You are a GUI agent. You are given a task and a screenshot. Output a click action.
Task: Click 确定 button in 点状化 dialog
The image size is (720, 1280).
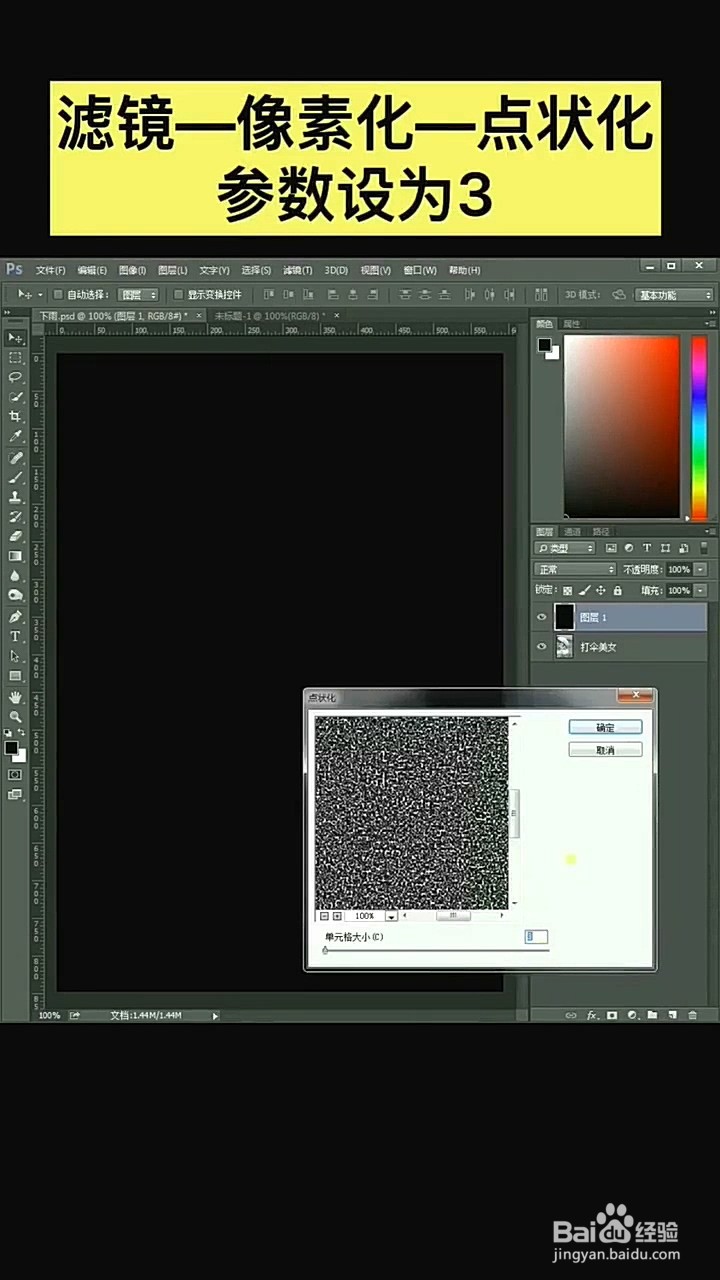(x=605, y=727)
